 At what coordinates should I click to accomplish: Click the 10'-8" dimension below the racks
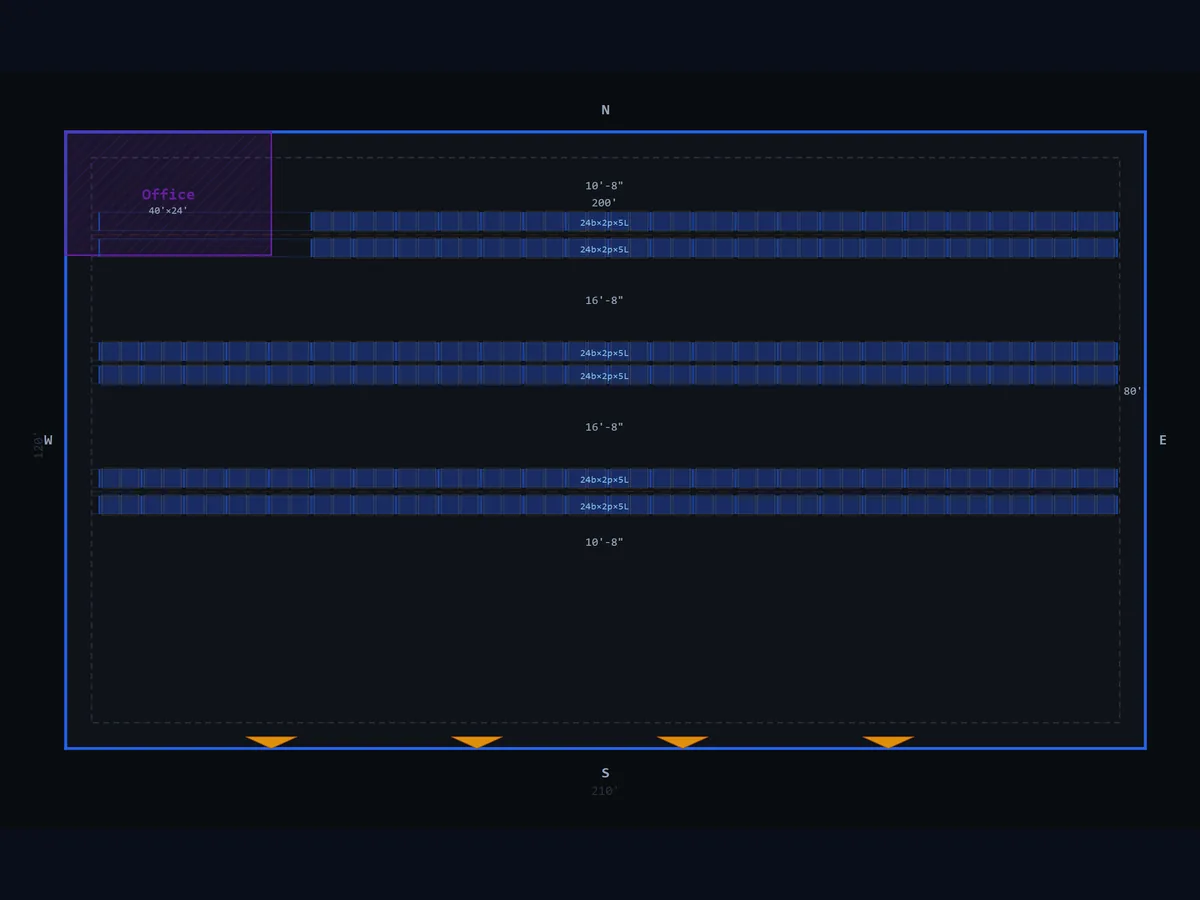pos(604,542)
